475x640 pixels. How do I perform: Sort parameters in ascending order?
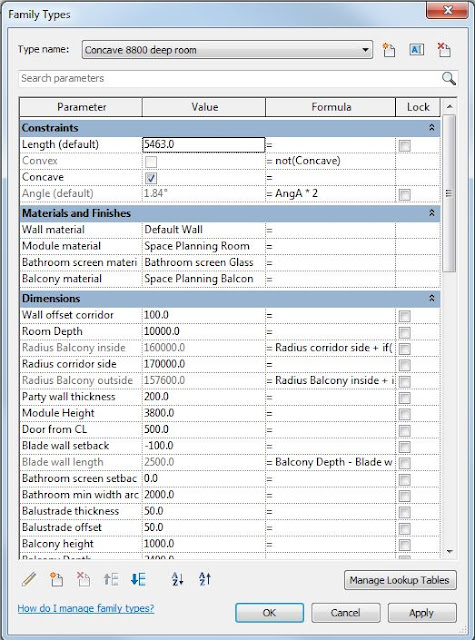[x=178, y=579]
